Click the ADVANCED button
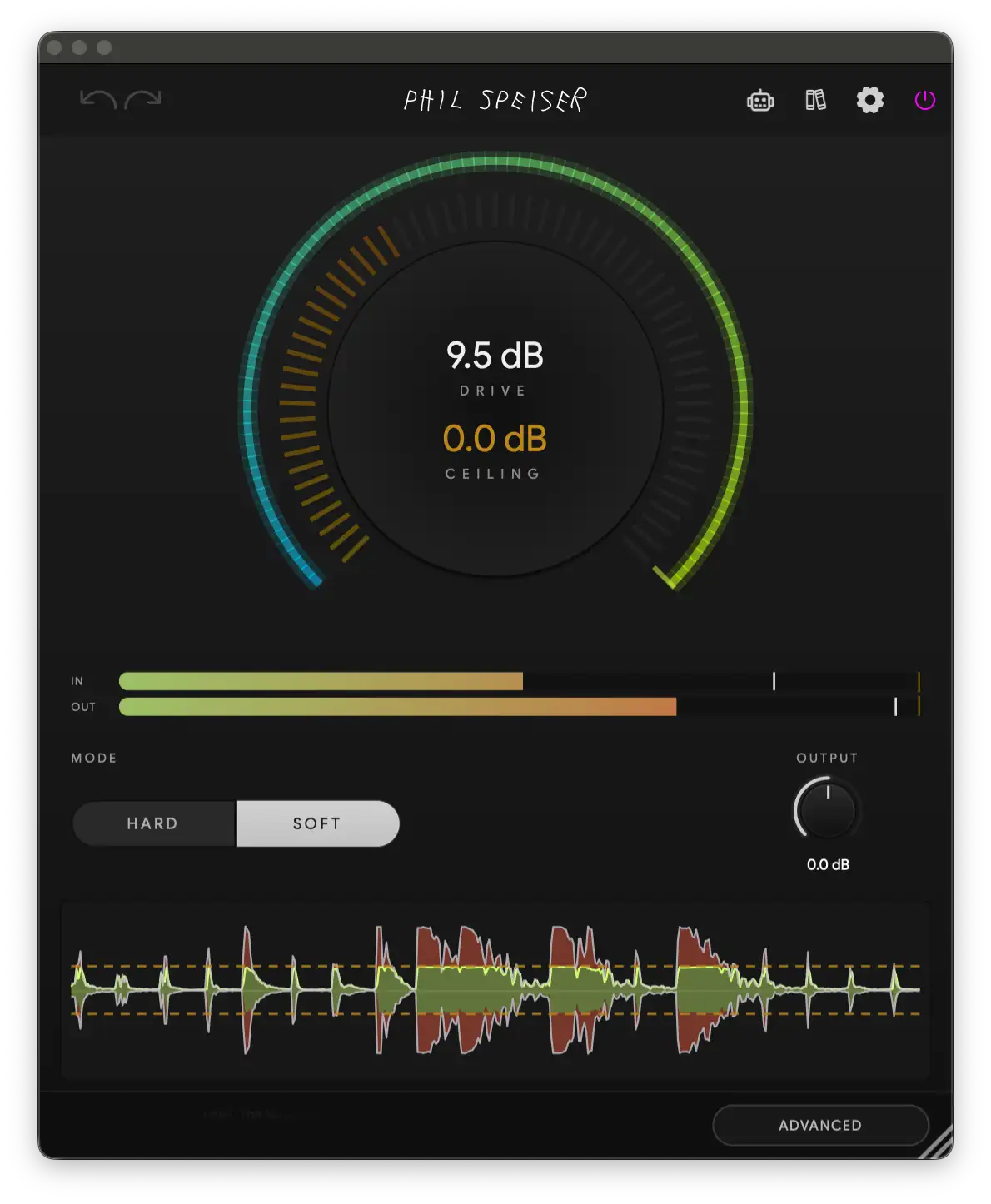Viewport: 991px width, 1204px height. 820,1125
